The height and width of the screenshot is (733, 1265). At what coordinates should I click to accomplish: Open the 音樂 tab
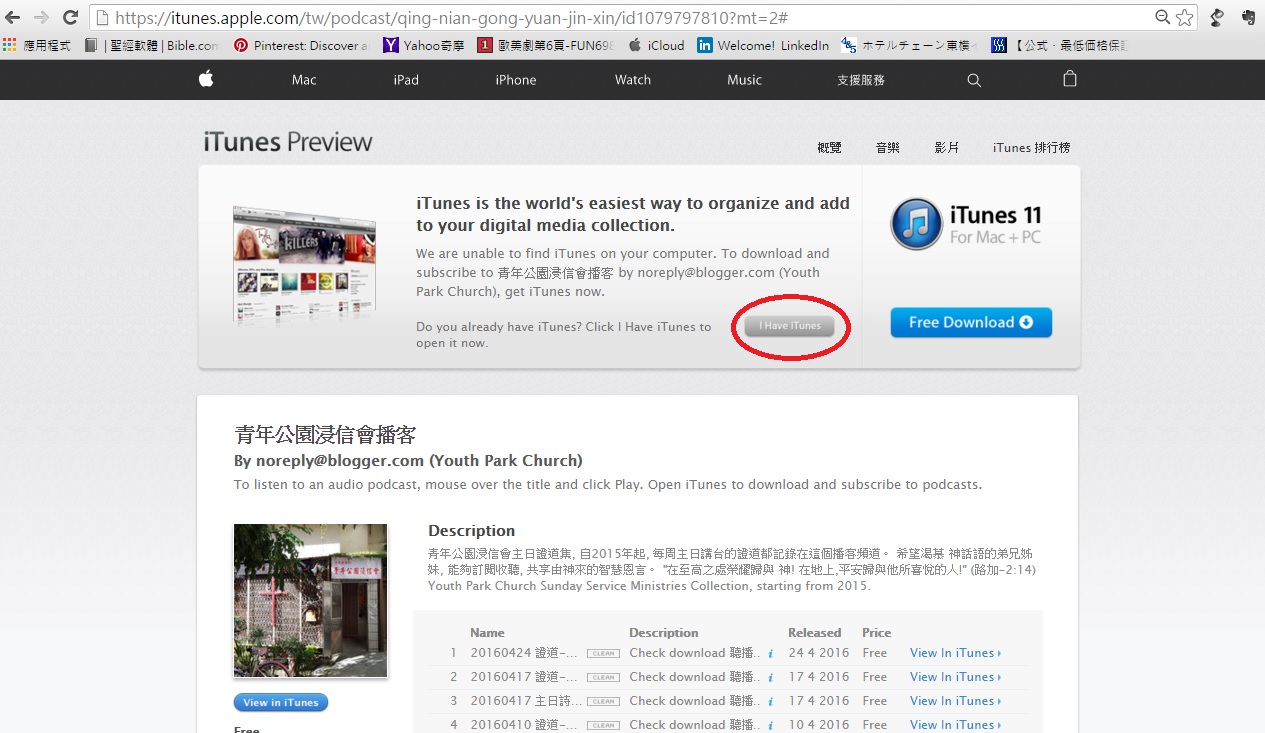pos(887,148)
